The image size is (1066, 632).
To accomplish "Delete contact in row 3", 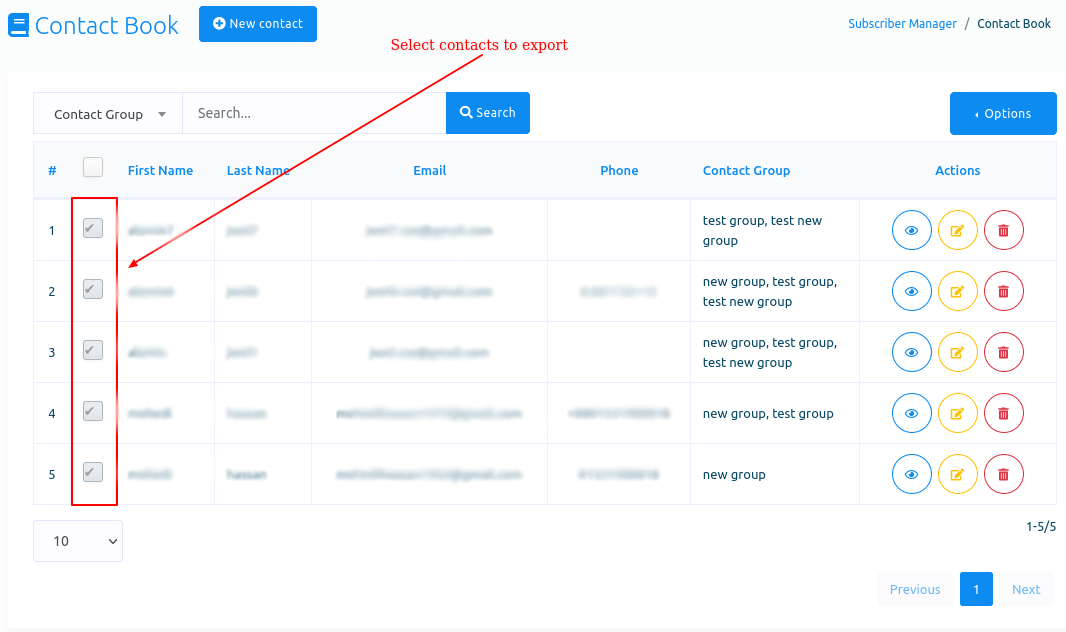I will pyautogui.click(x=1003, y=352).
